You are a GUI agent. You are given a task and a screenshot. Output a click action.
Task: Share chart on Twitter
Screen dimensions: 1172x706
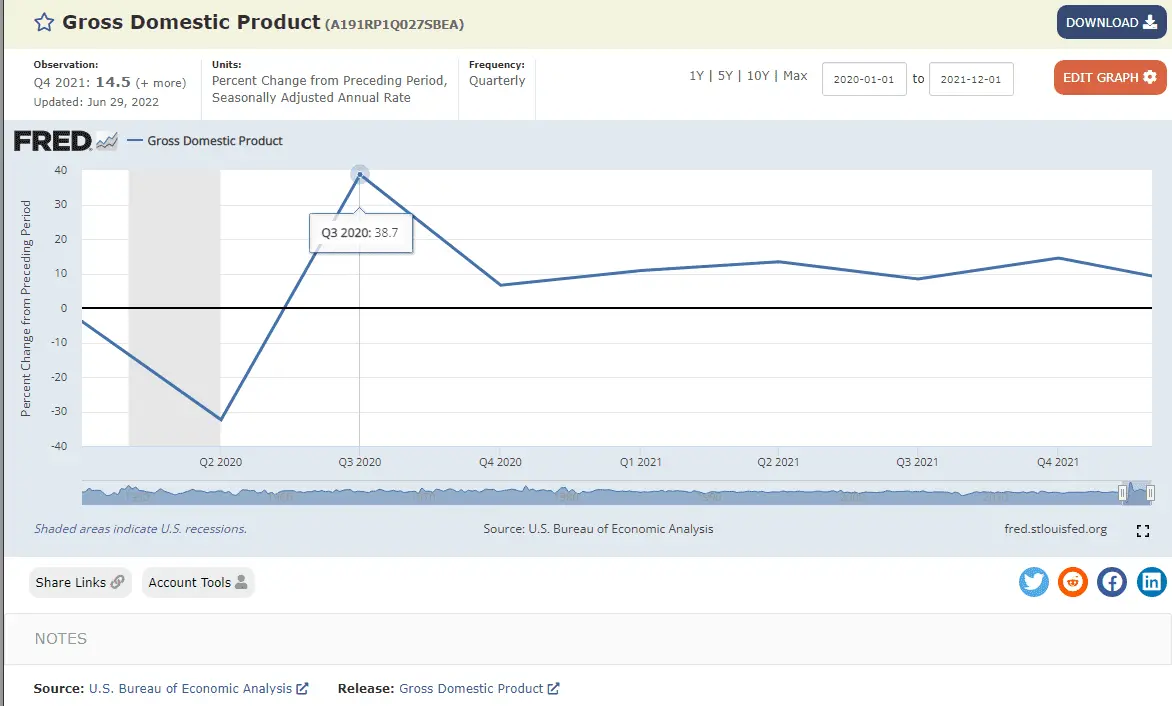point(1034,582)
